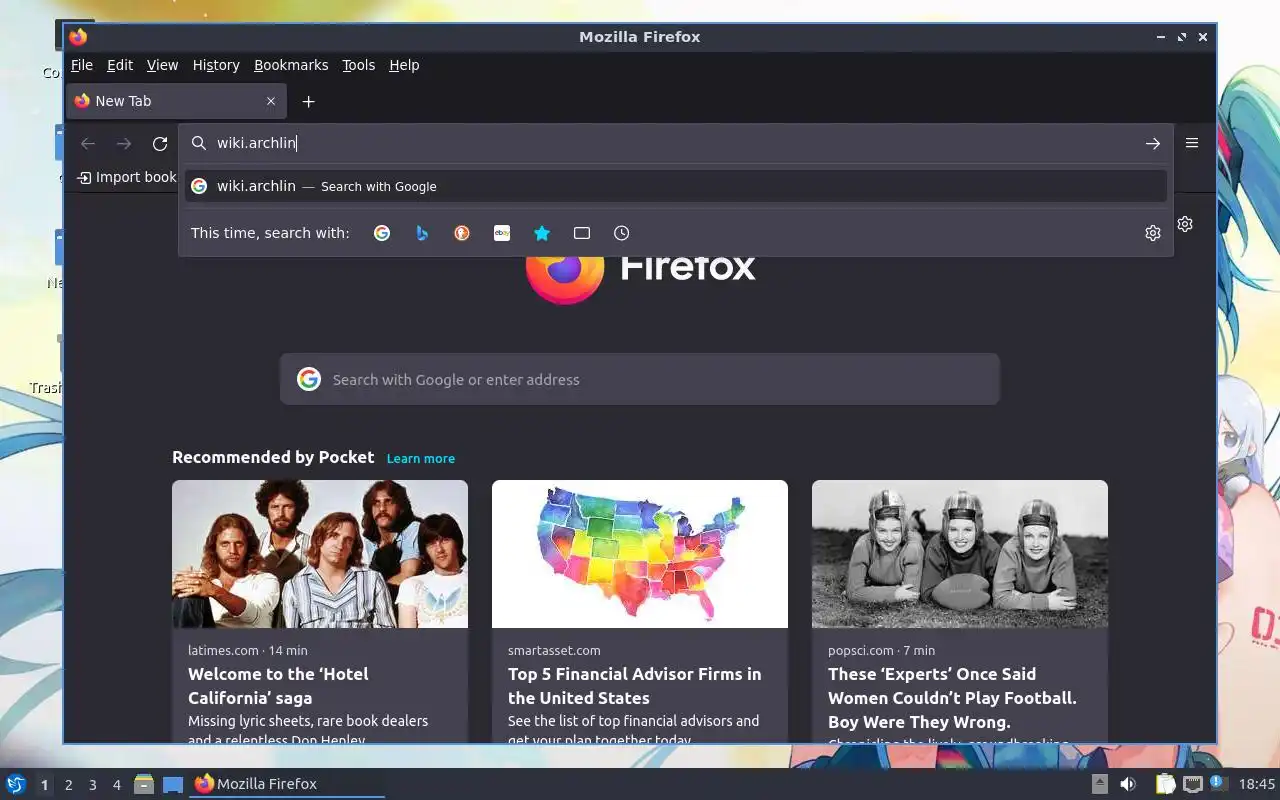This screenshot has width=1280, height=800.
Task: Open the system start menu
Action: [15, 784]
